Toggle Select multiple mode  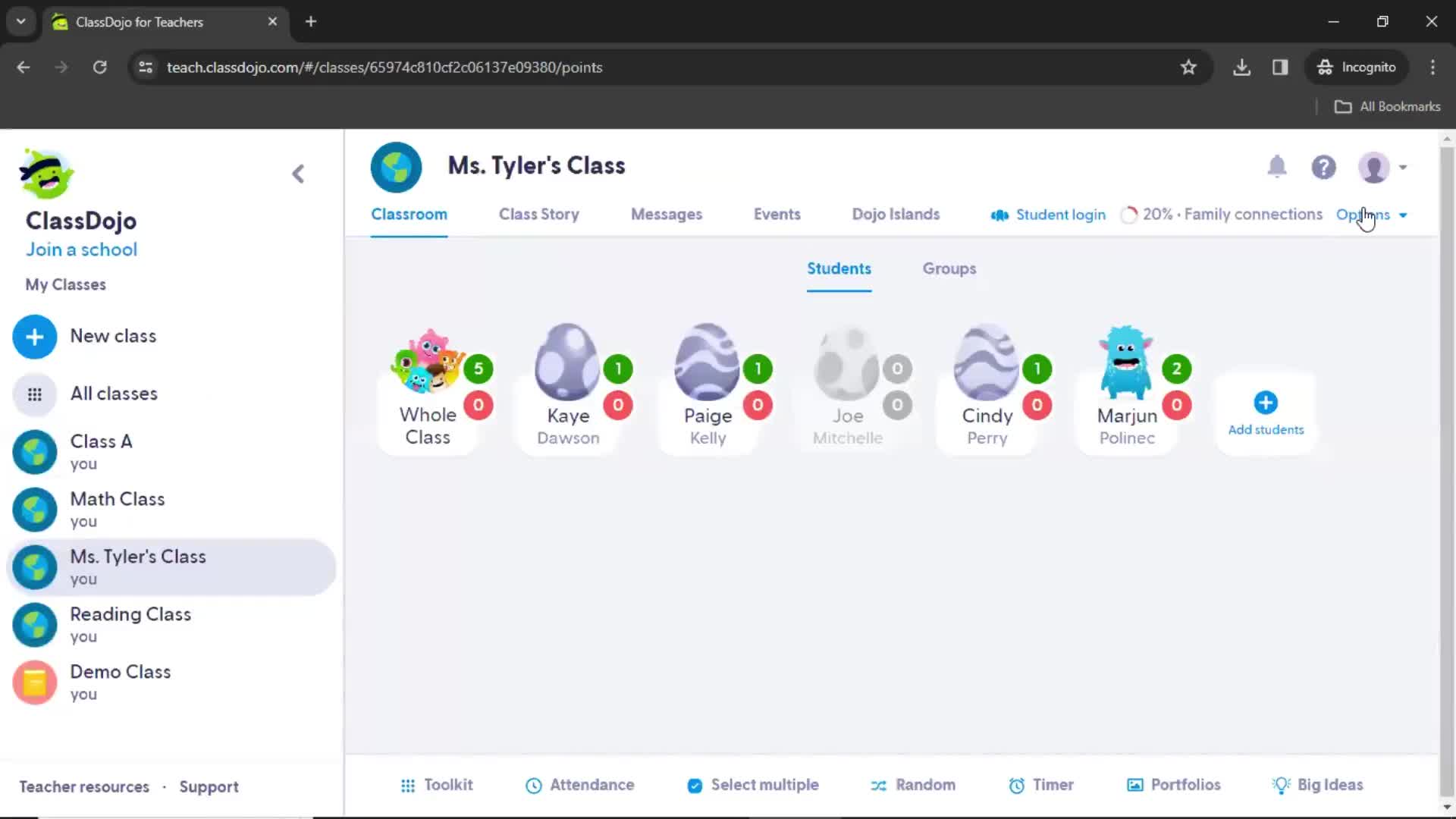[752, 785]
